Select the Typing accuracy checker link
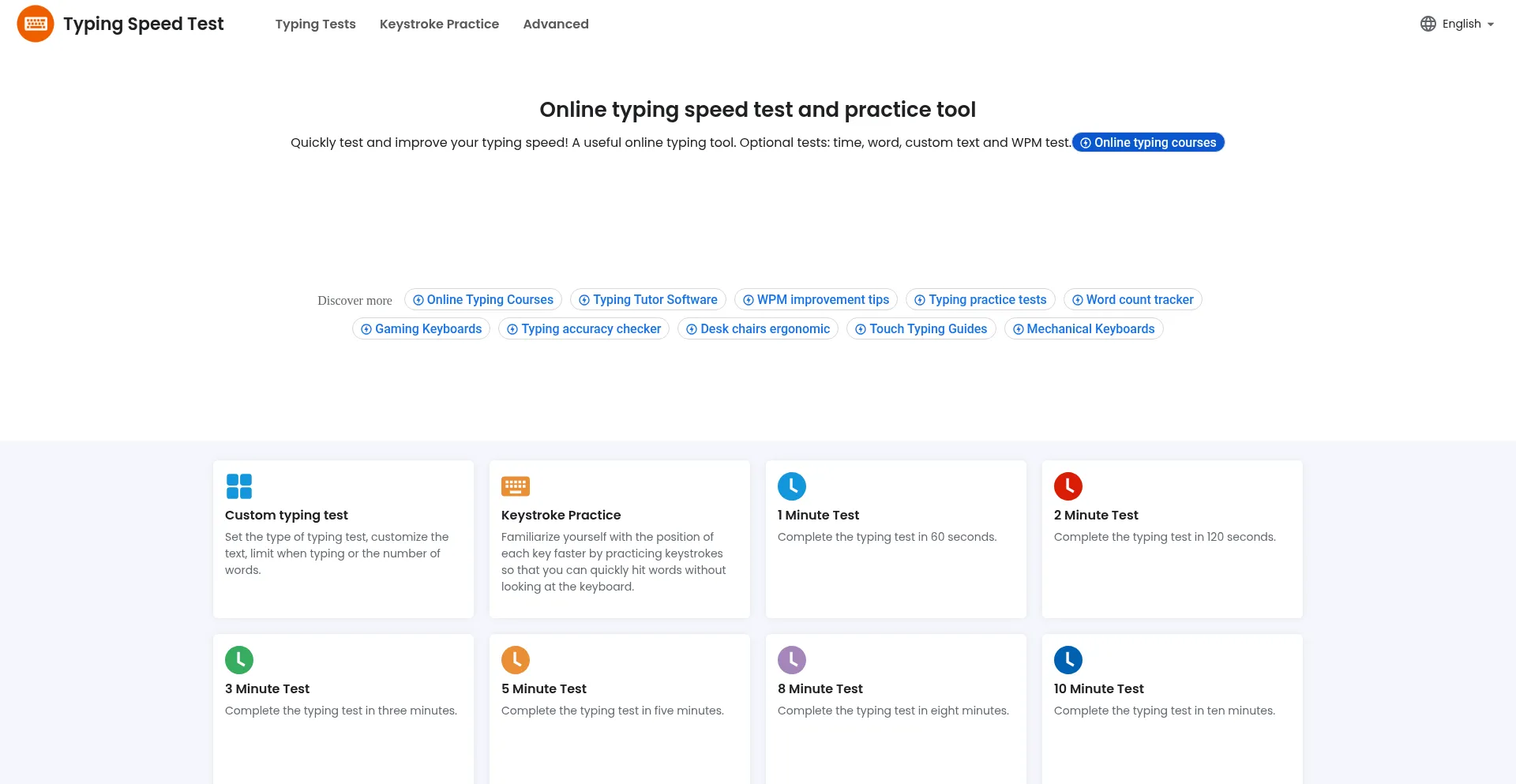 [584, 329]
